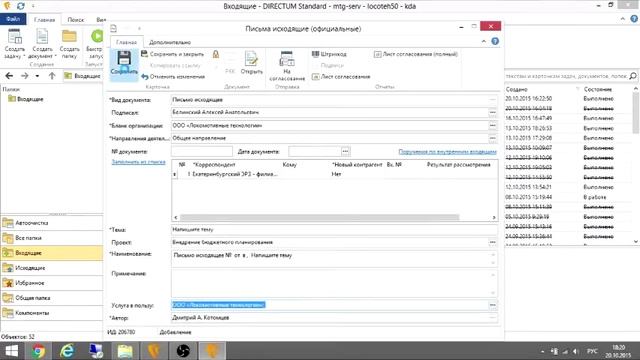
Task: Click the Корреспондент column header
Action: click(215, 164)
